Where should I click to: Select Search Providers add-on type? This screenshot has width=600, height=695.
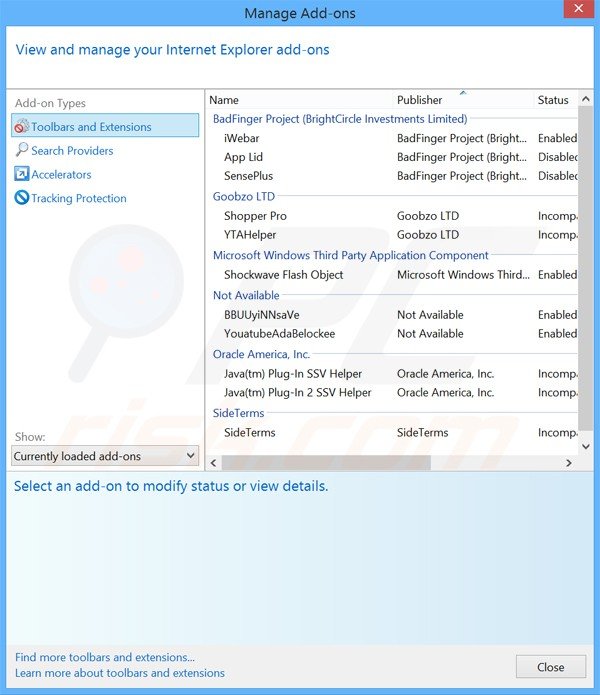click(x=105, y=150)
